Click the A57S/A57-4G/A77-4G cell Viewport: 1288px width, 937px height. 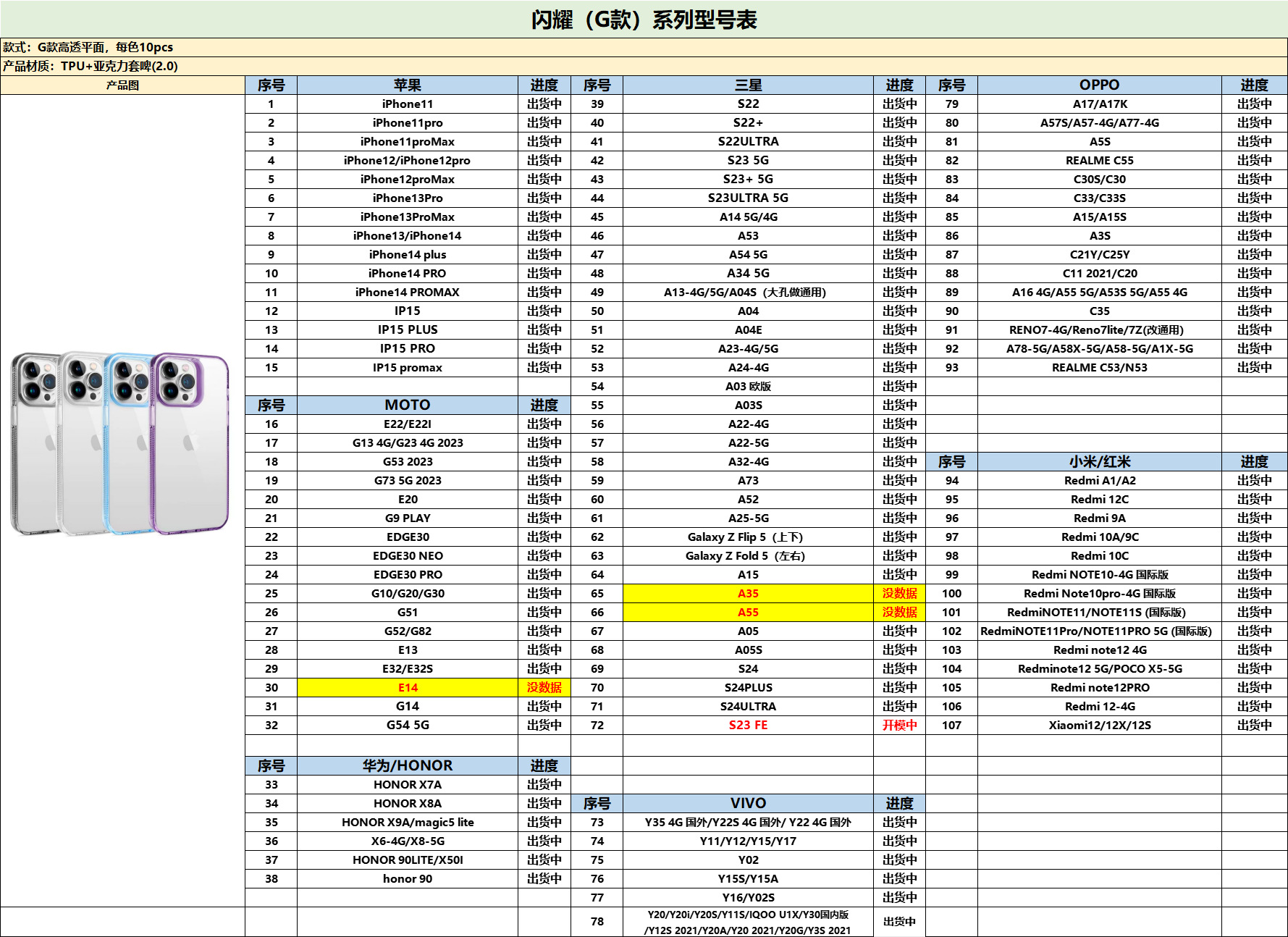pyautogui.click(x=1100, y=123)
